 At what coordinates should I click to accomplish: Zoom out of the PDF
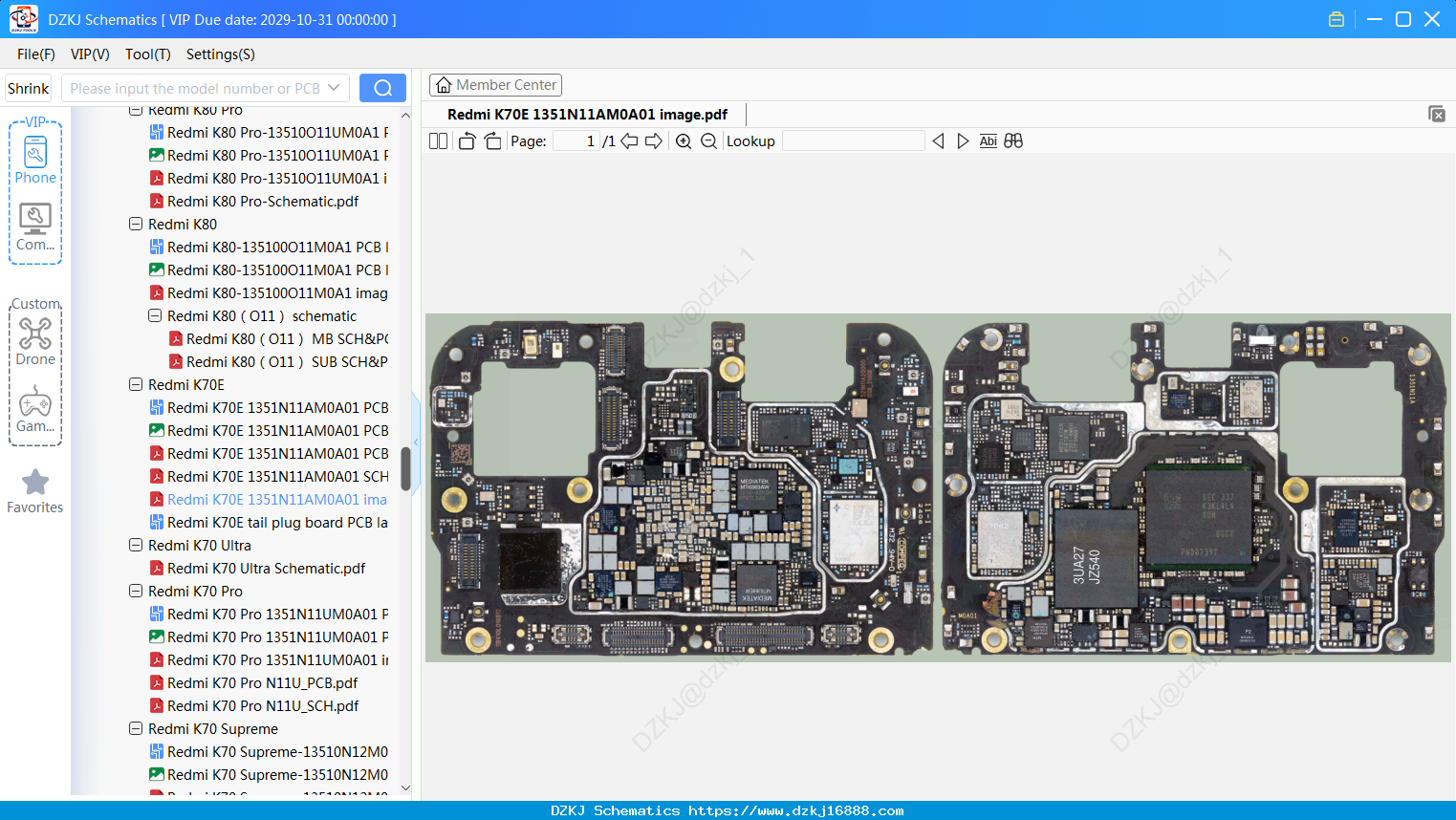pos(708,141)
